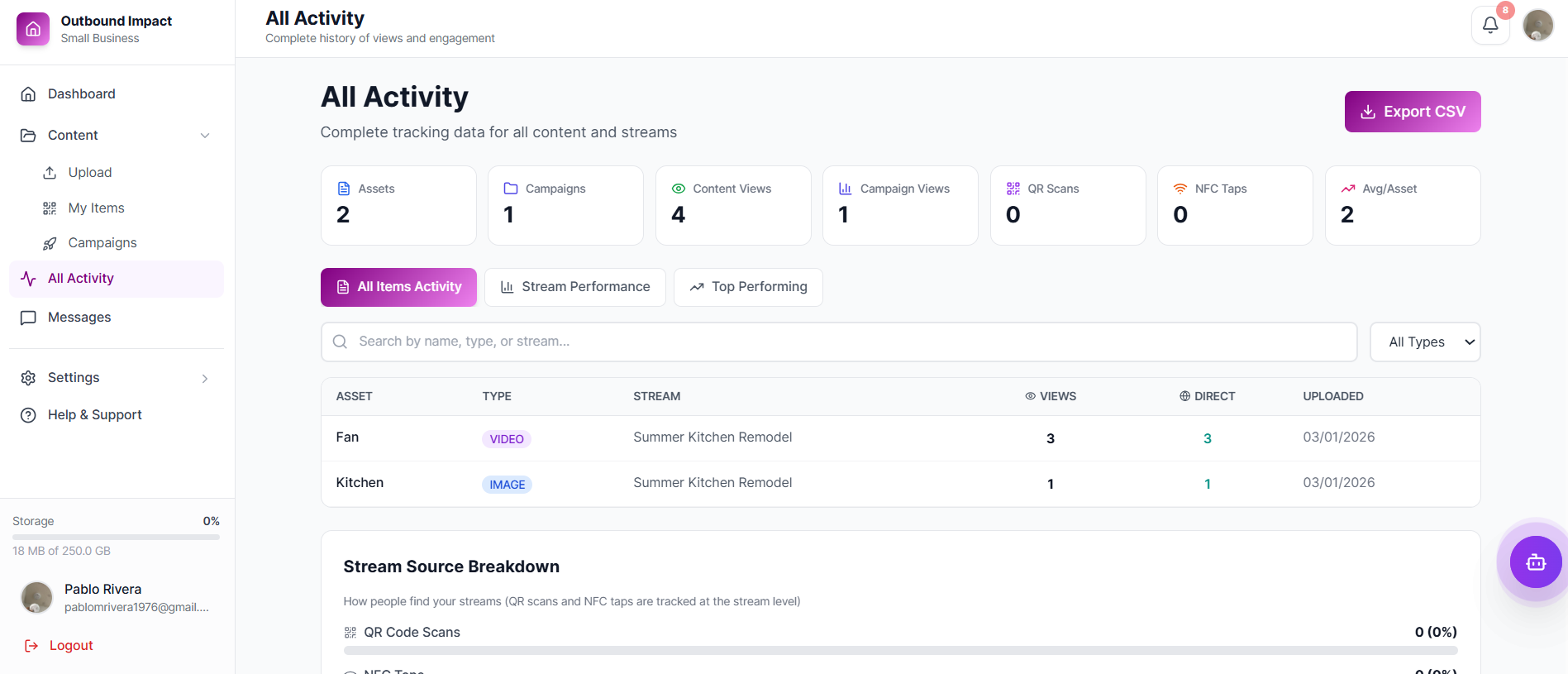Viewport: 1568px width, 674px height.
Task: Collapse the Content section chevron
Action: coord(205,136)
